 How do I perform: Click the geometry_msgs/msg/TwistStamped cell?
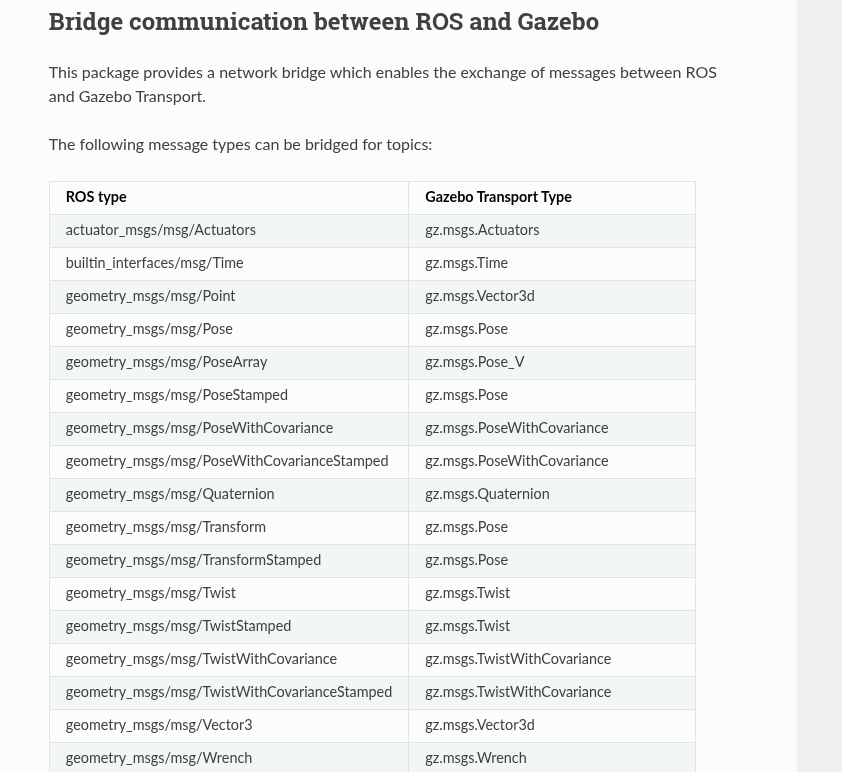point(178,626)
